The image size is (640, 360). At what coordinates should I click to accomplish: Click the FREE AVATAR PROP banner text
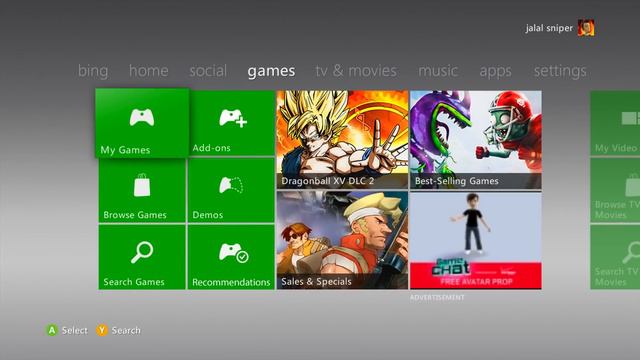pyautogui.click(x=476, y=282)
